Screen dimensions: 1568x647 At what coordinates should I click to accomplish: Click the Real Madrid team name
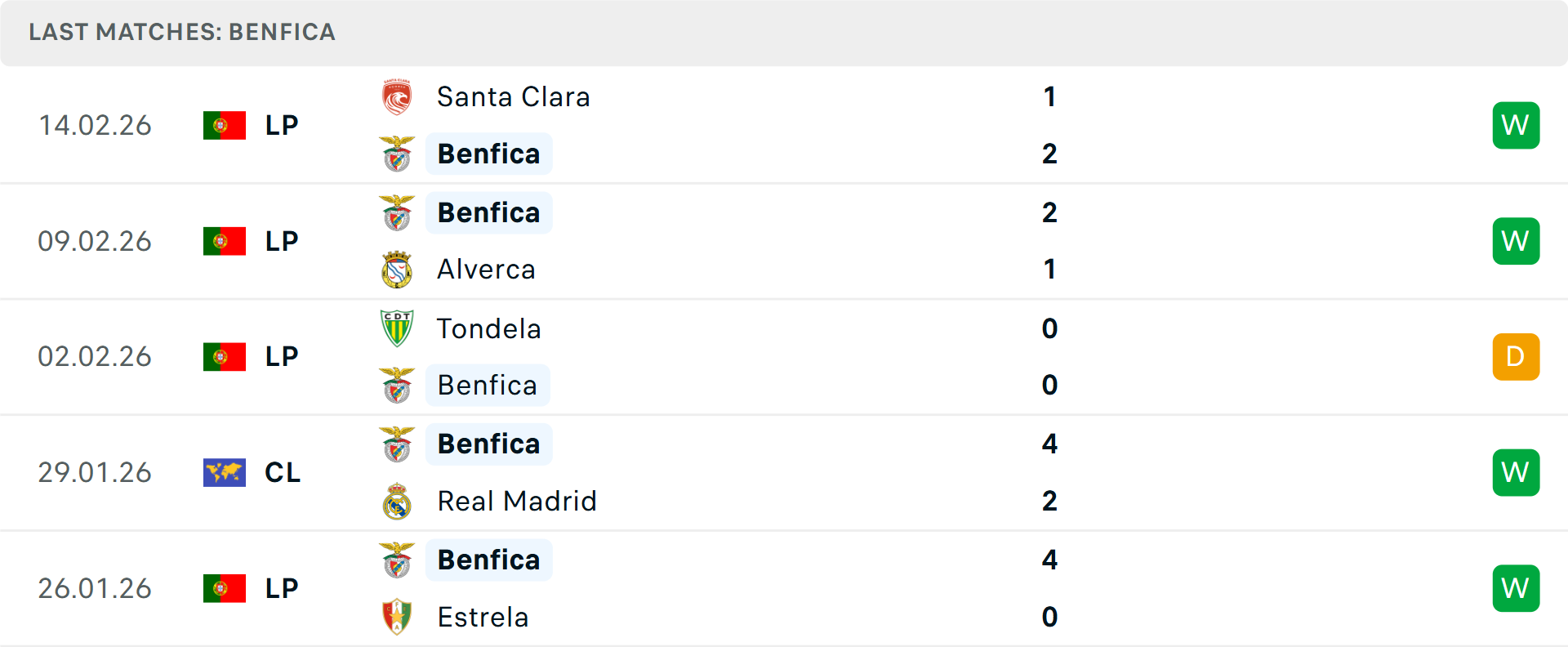point(516,501)
